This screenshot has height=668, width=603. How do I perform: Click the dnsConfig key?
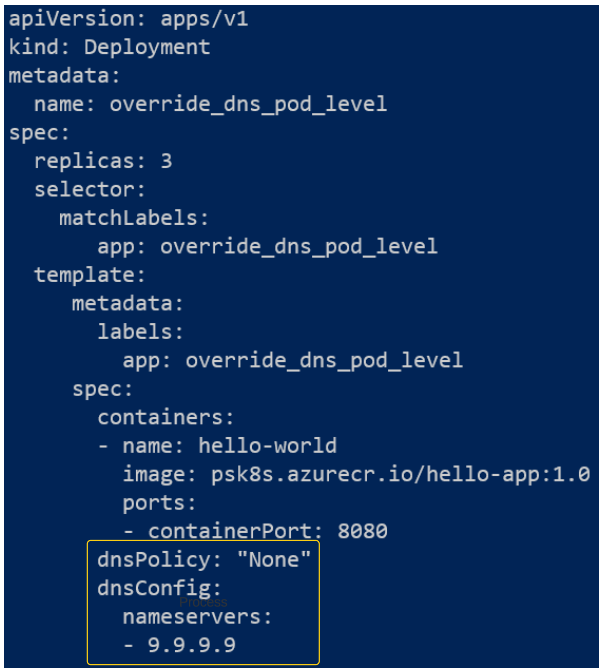160,587
